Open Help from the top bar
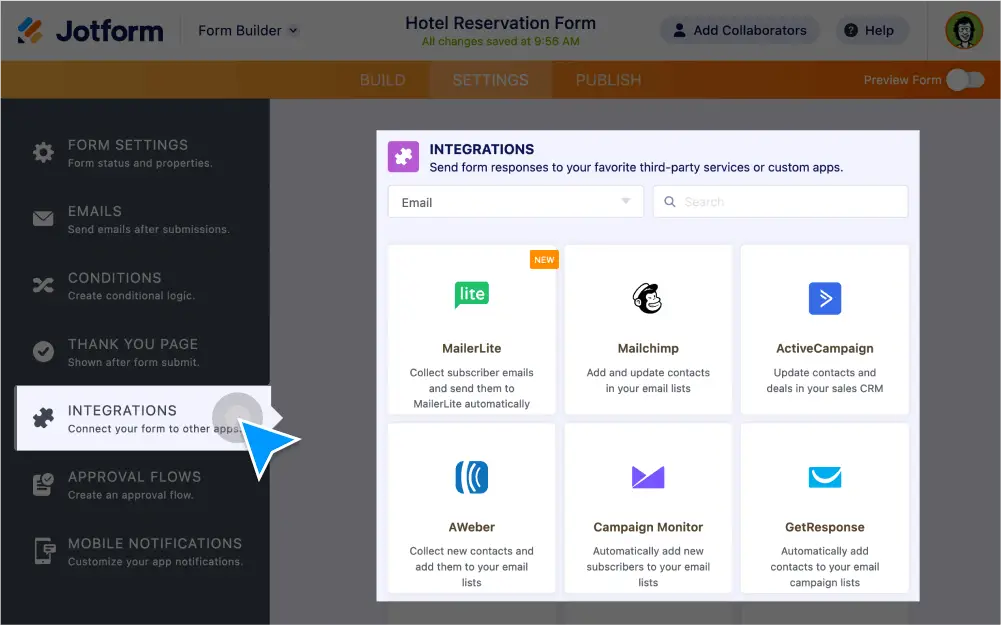Viewport: 1001px width, 625px height. (x=870, y=30)
